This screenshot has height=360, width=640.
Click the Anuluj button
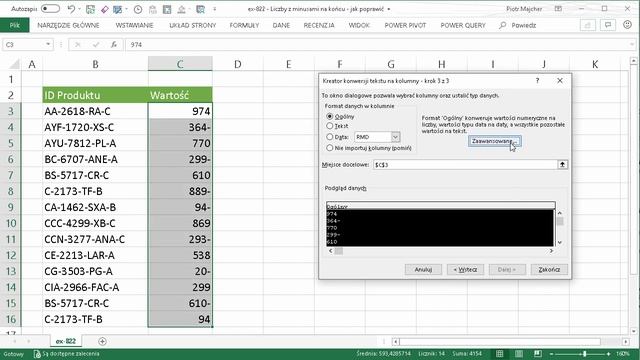coord(423,269)
